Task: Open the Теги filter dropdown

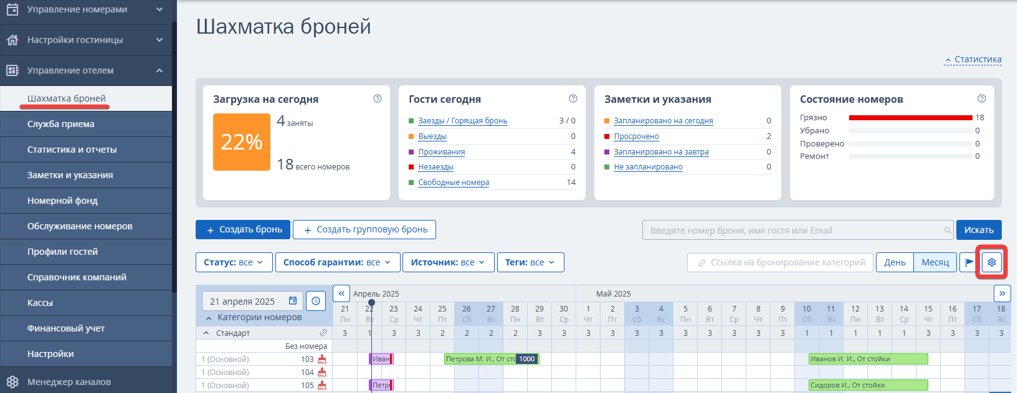Action: pyautogui.click(x=531, y=263)
